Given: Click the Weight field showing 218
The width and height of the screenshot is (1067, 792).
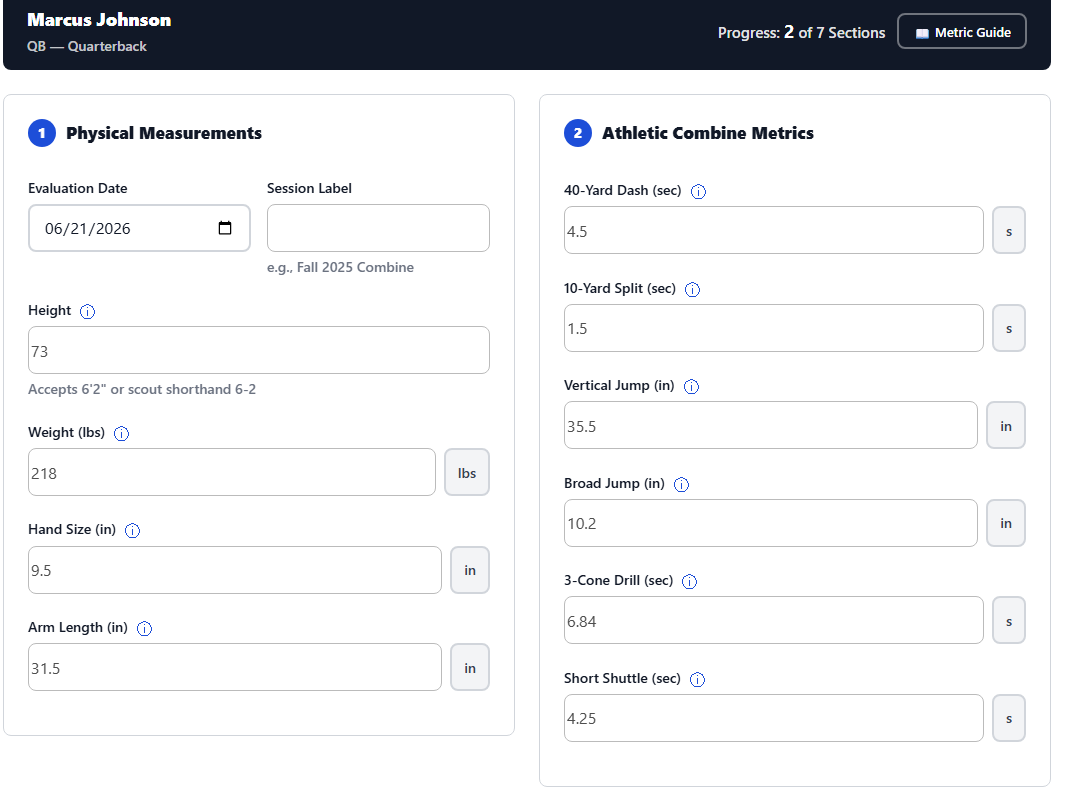Looking at the screenshot, I should (231, 472).
